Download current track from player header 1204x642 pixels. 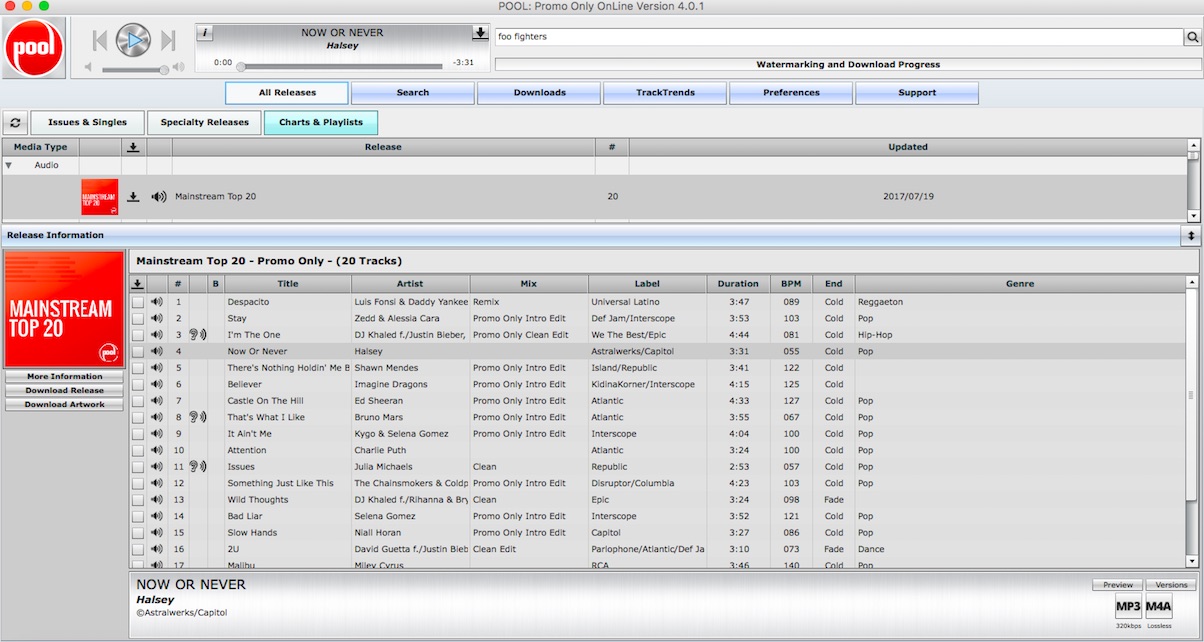click(480, 33)
